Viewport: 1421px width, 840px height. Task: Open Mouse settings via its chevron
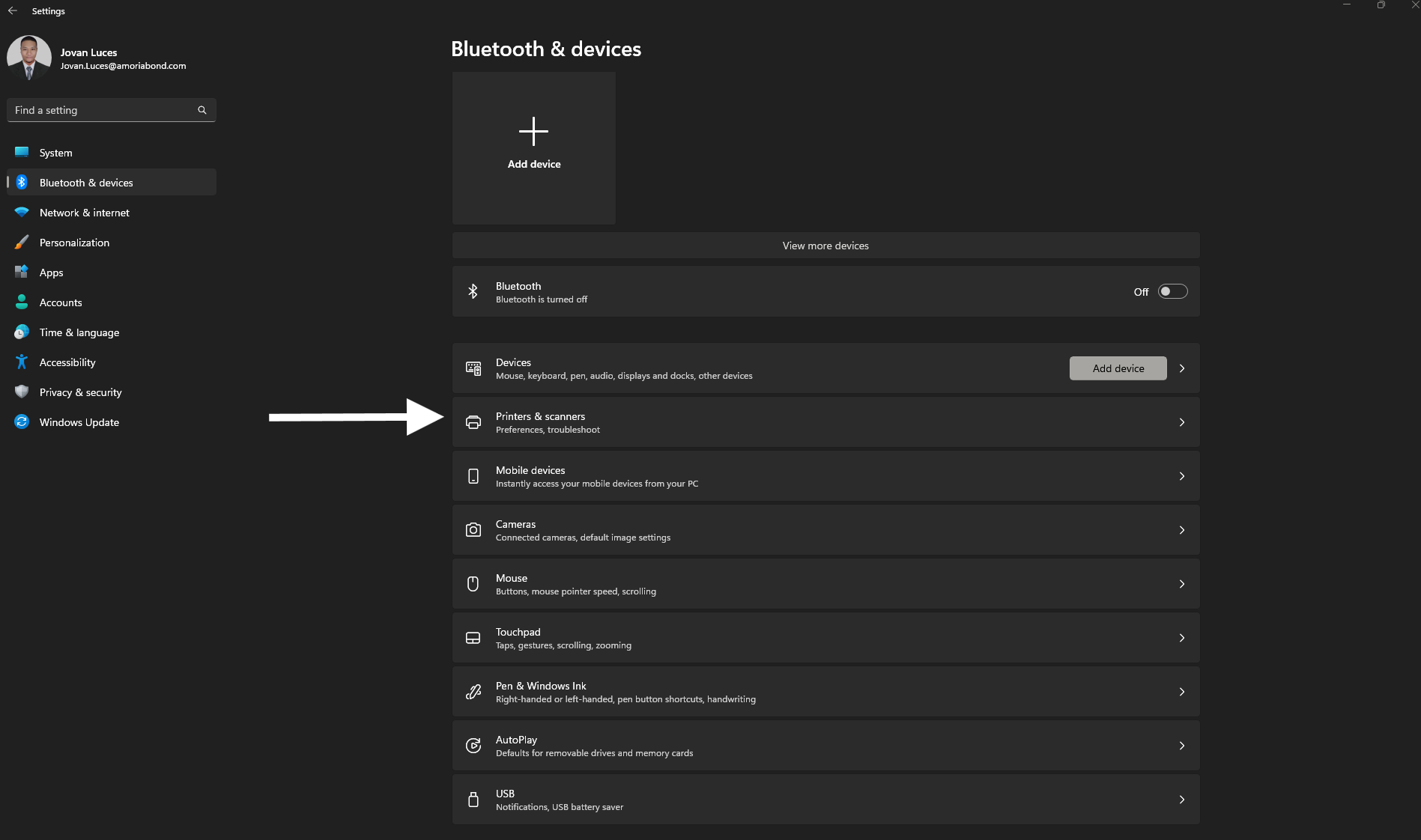point(1182,584)
